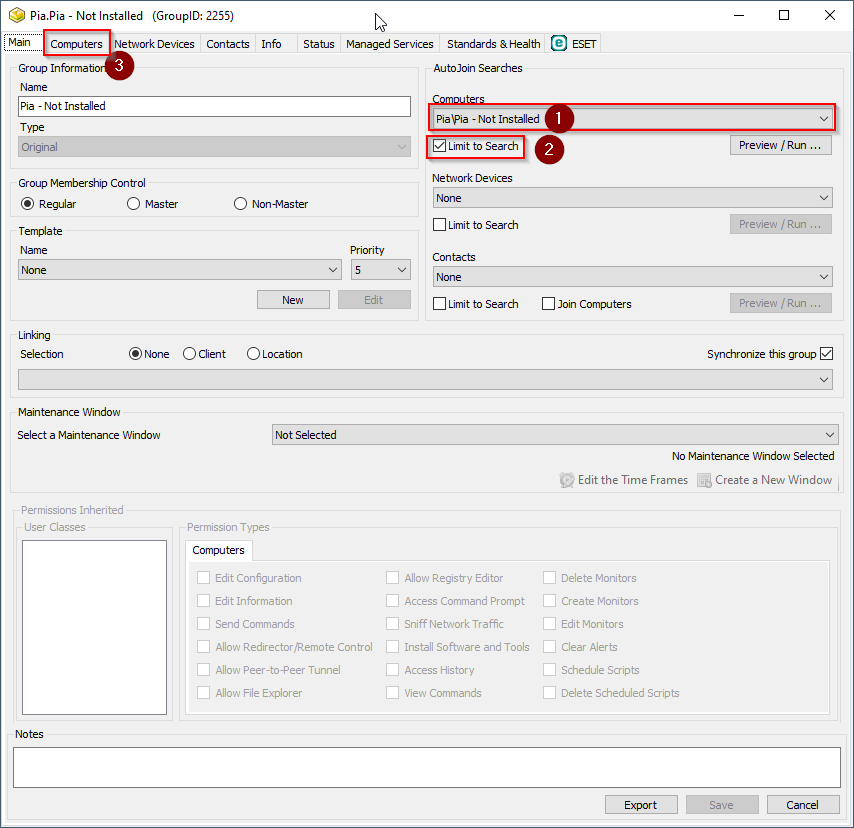This screenshot has height=828, width=854.
Task: Click the New template button
Action: (293, 300)
